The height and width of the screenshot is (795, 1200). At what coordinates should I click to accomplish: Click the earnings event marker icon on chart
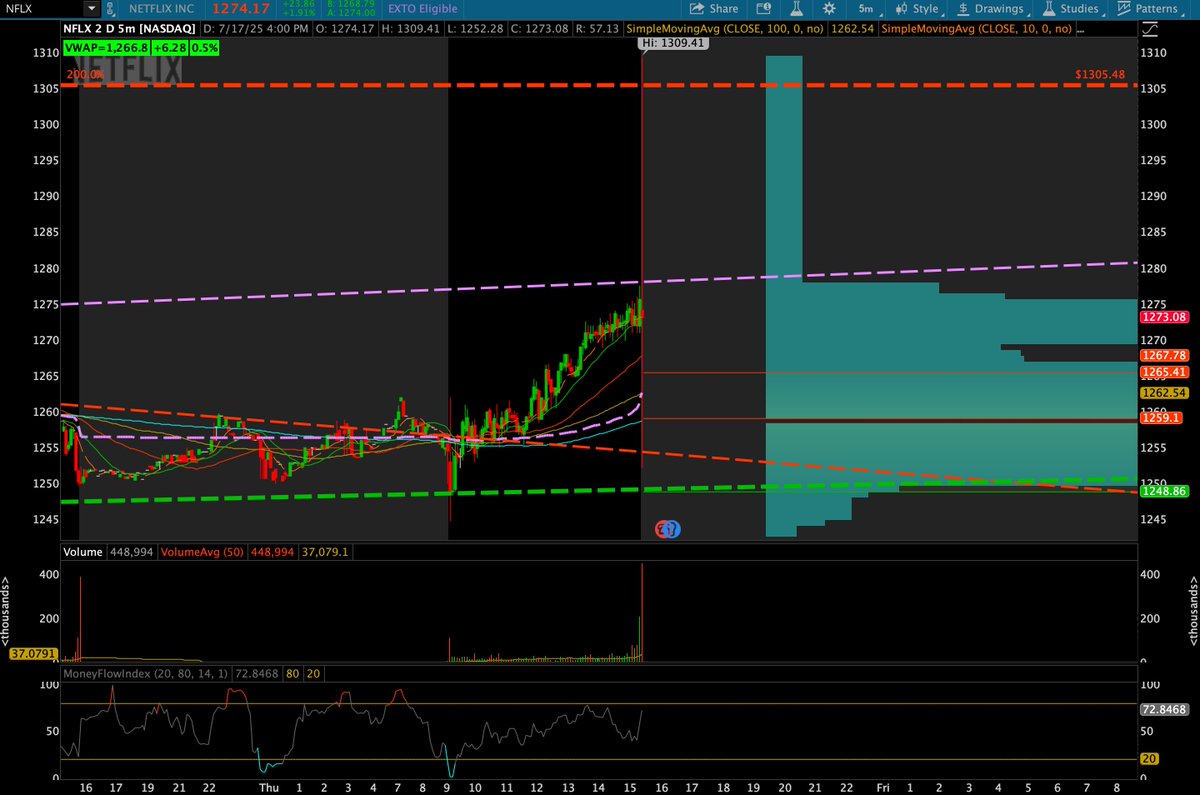click(x=667, y=528)
